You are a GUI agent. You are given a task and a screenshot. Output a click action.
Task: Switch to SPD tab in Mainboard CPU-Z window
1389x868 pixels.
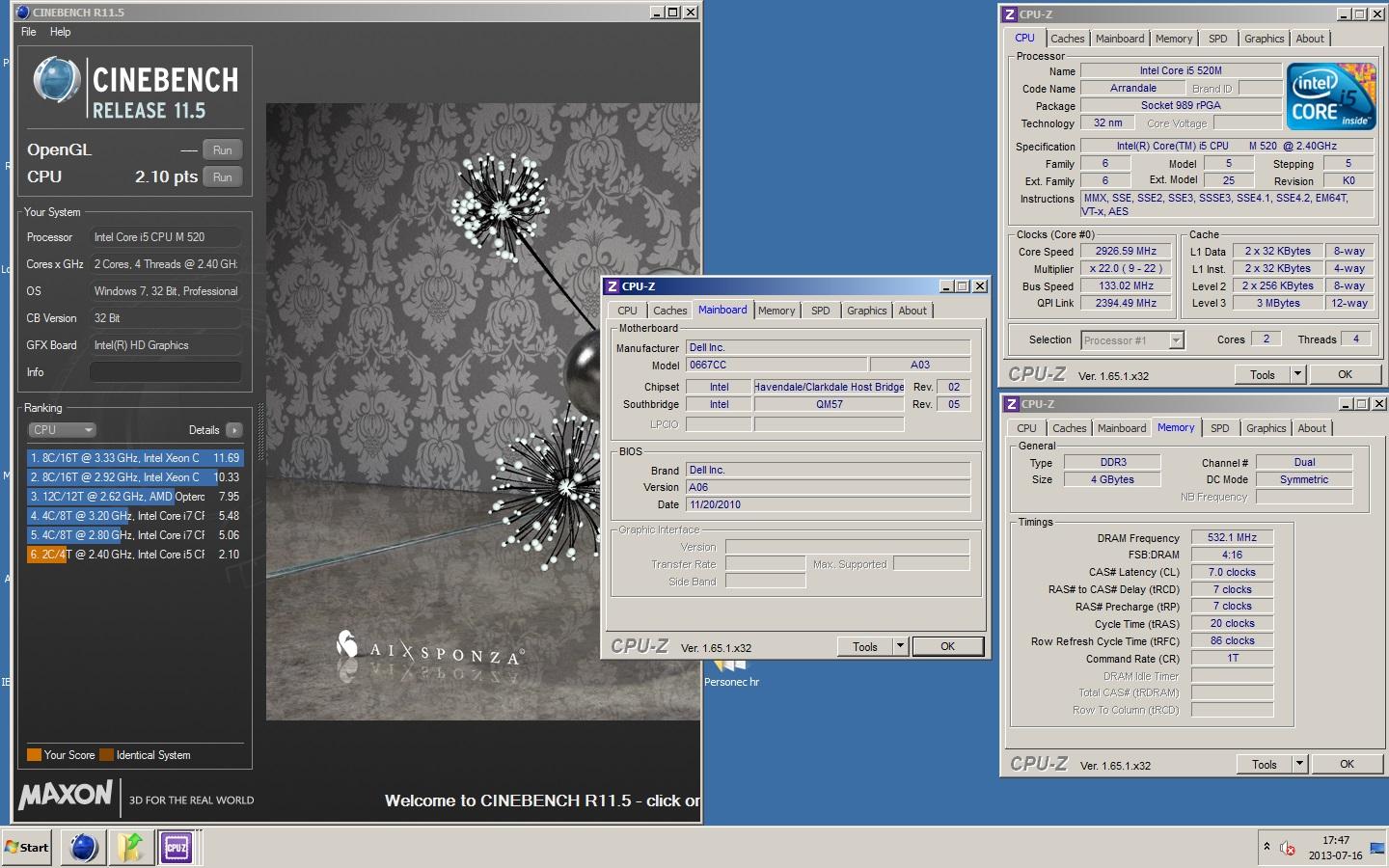click(x=820, y=311)
